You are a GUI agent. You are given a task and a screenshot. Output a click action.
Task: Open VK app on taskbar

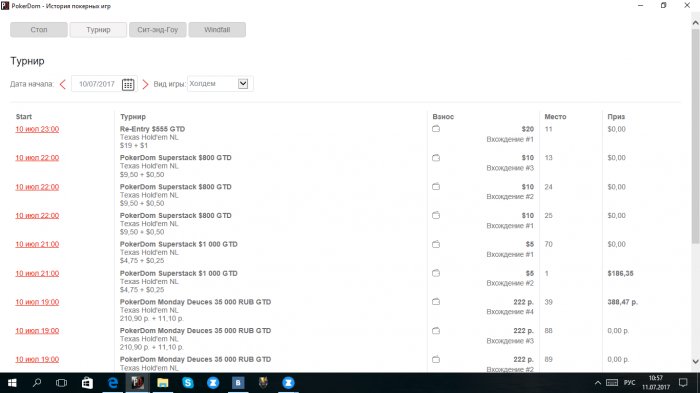tap(238, 383)
